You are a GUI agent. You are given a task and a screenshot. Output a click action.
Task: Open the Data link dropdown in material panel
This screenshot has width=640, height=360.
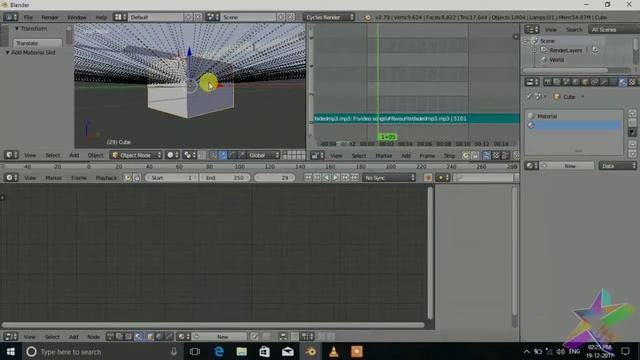tap(618, 166)
